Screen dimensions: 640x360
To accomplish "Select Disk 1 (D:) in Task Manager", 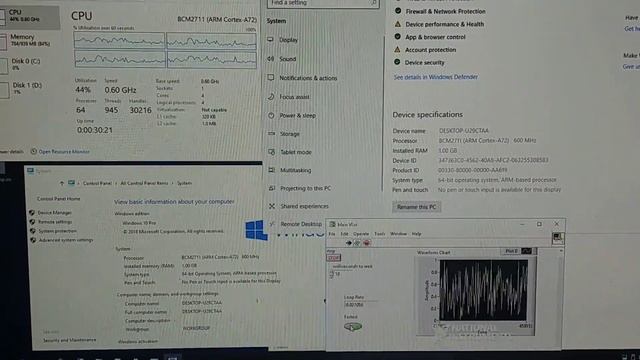I will tap(29, 88).
